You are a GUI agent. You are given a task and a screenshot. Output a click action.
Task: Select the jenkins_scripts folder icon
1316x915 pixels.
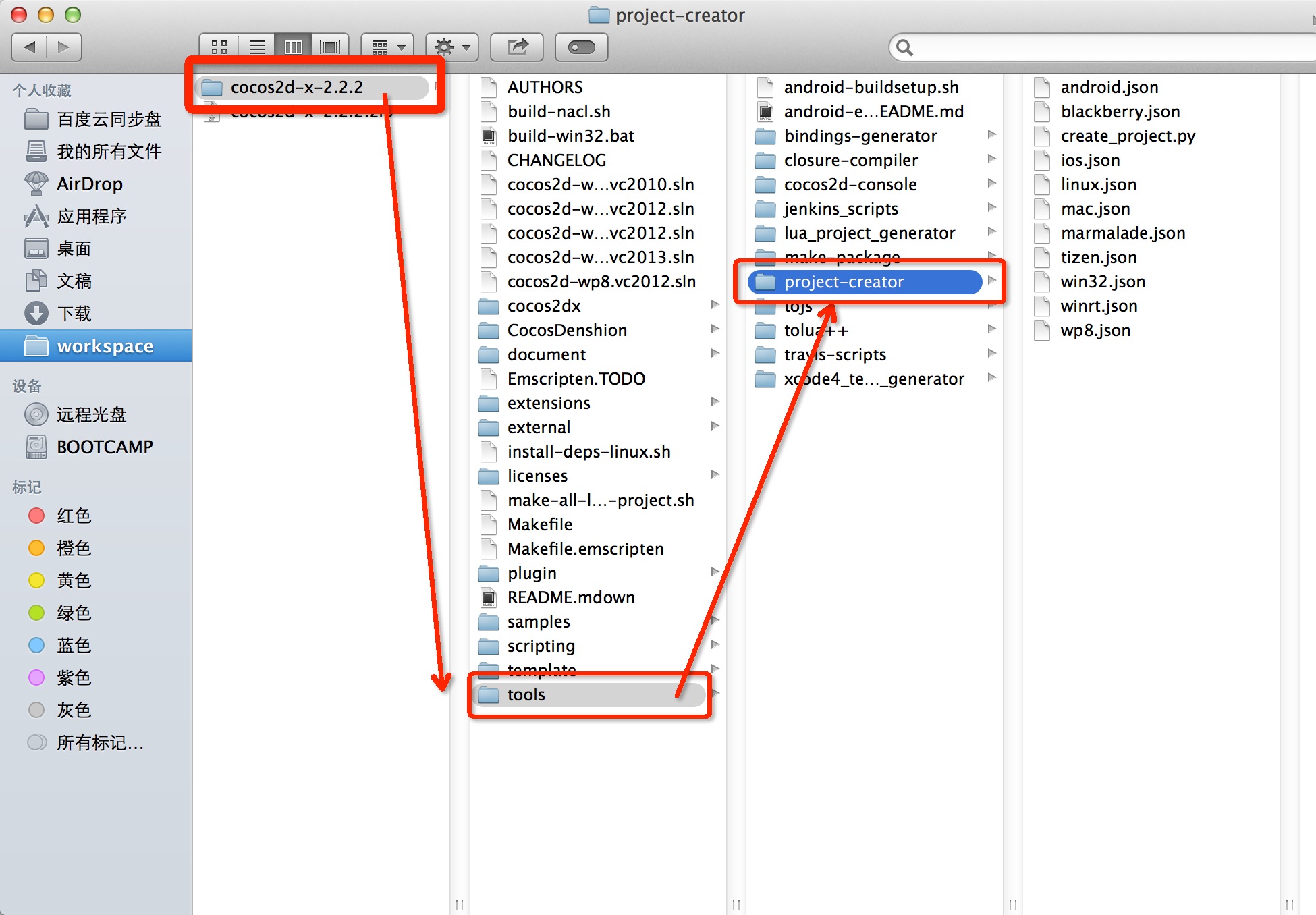(765, 210)
